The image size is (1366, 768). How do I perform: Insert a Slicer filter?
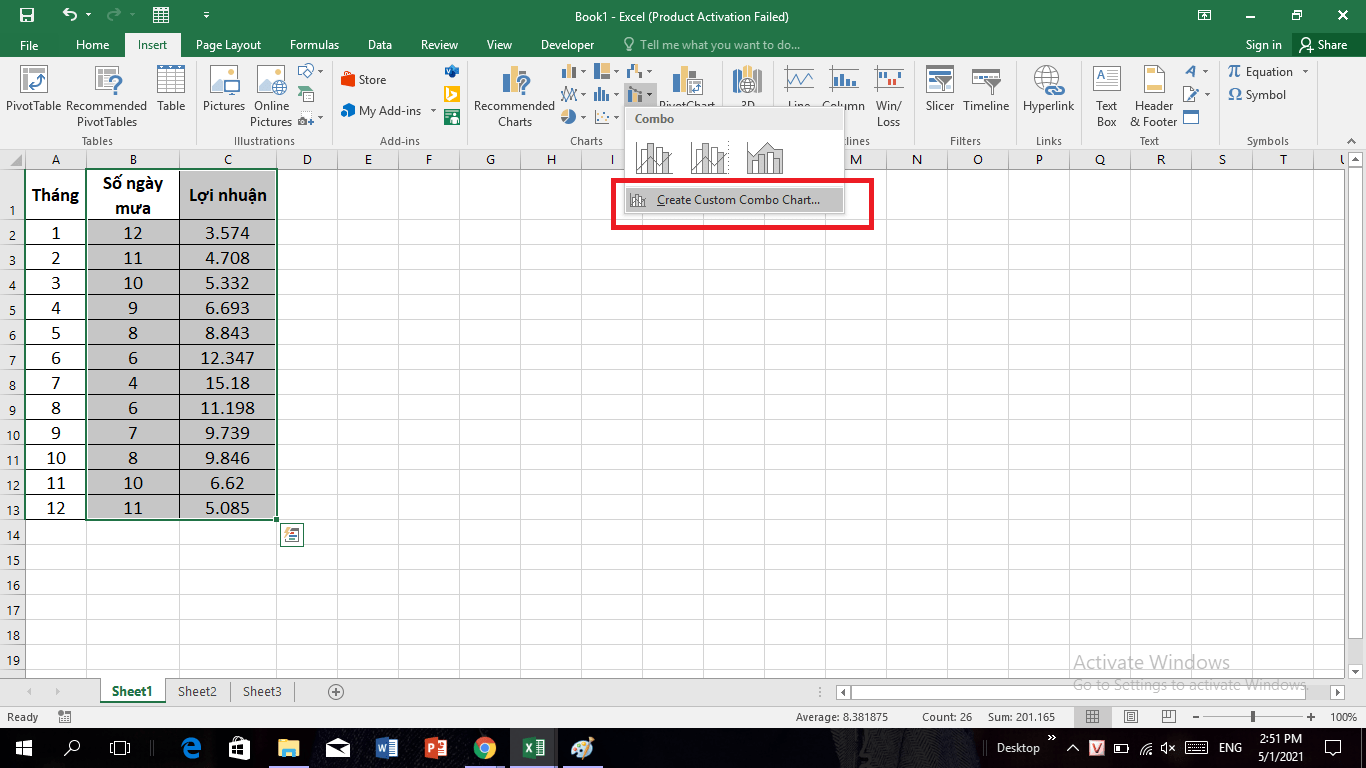point(940,89)
